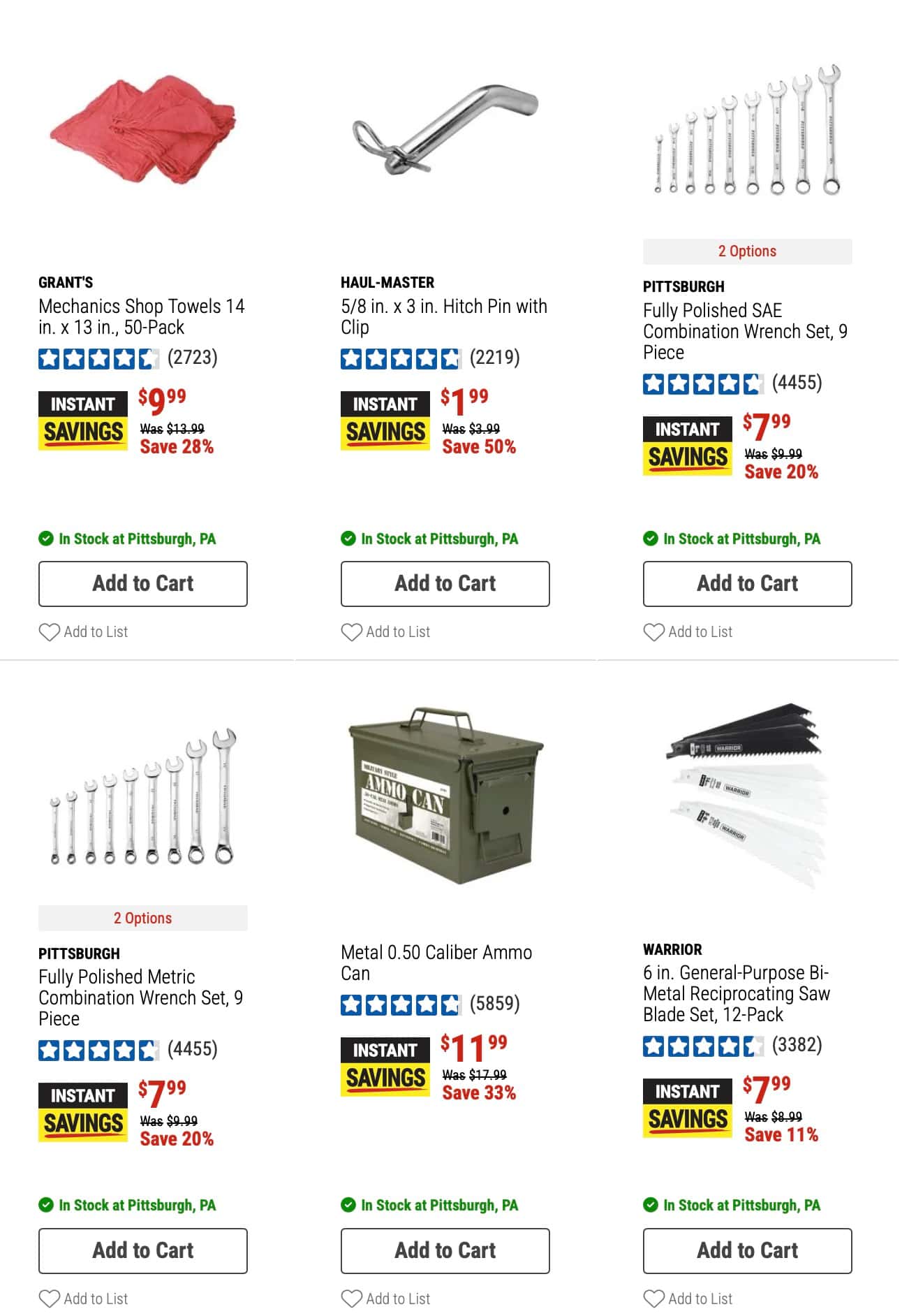
Task: Open the green ammo can product image
Action: (x=445, y=795)
